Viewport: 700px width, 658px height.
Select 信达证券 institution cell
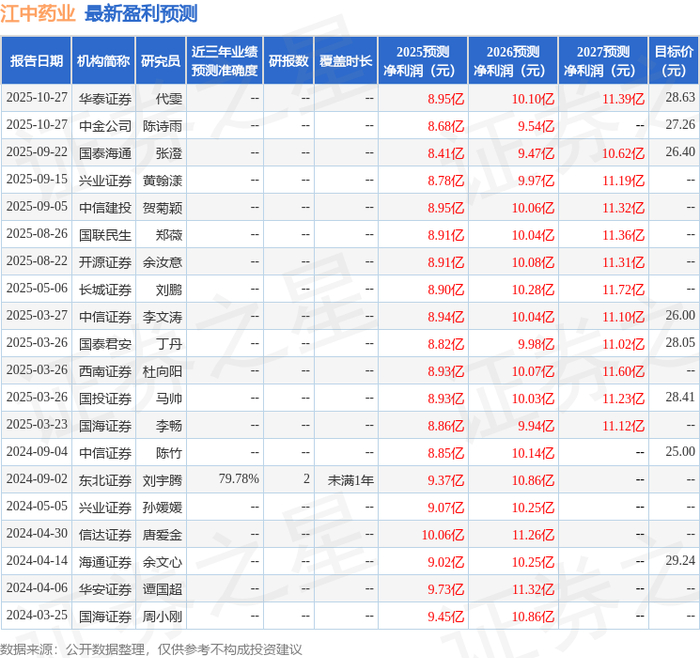click(x=105, y=535)
